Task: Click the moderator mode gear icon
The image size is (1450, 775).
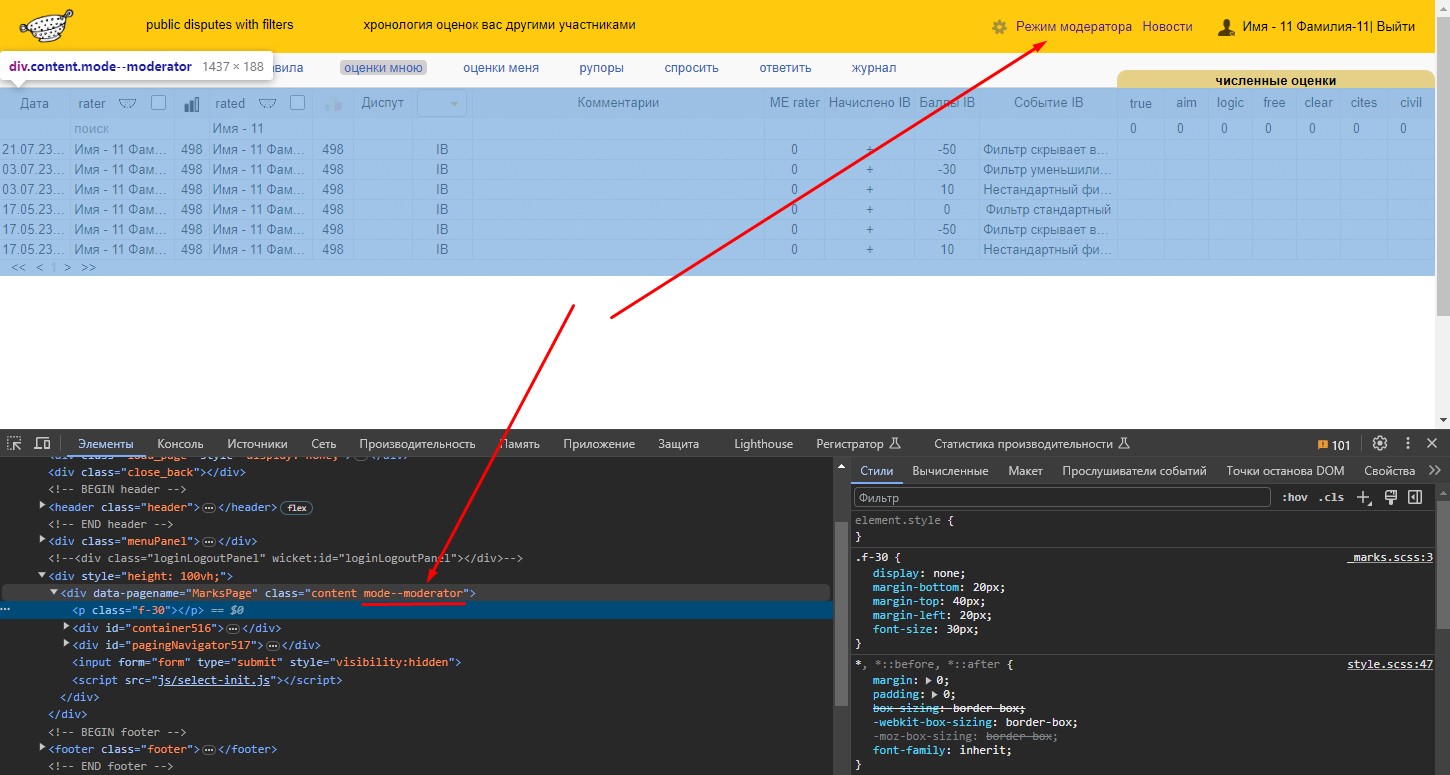Action: coord(999,27)
